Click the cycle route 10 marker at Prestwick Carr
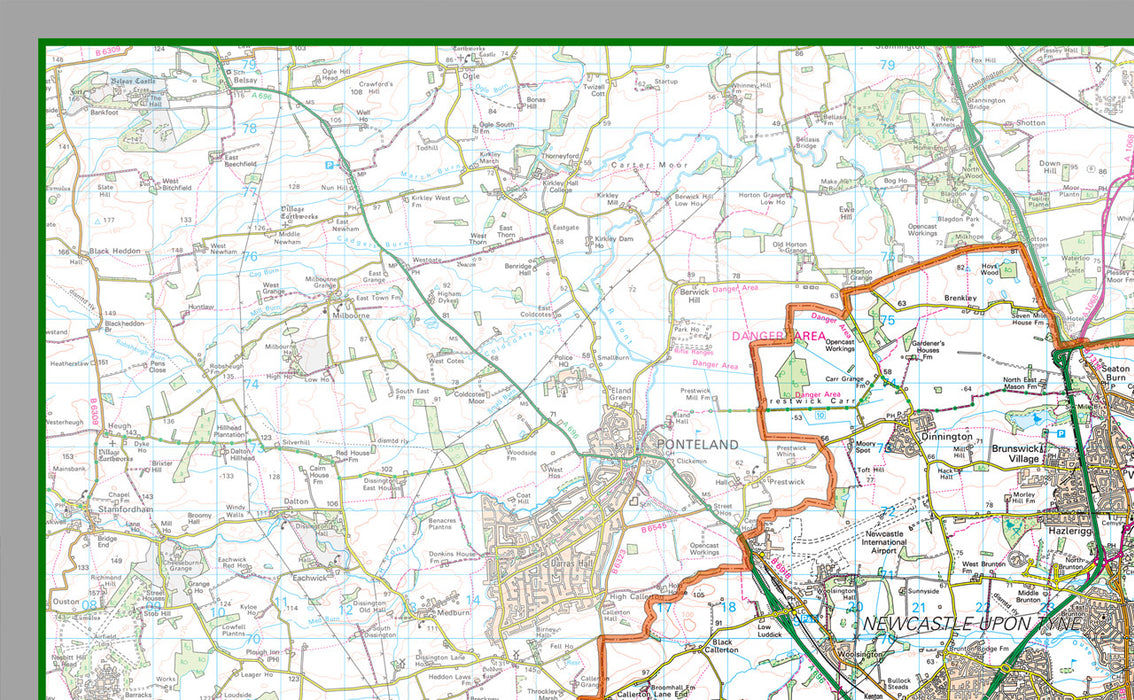 click(x=819, y=416)
